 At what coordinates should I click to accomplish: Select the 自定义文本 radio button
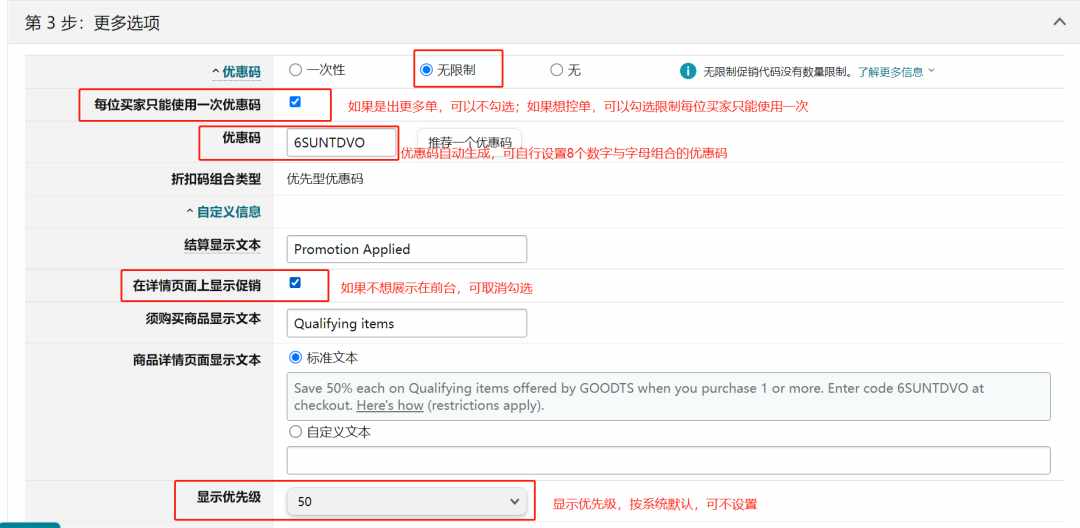[x=295, y=432]
